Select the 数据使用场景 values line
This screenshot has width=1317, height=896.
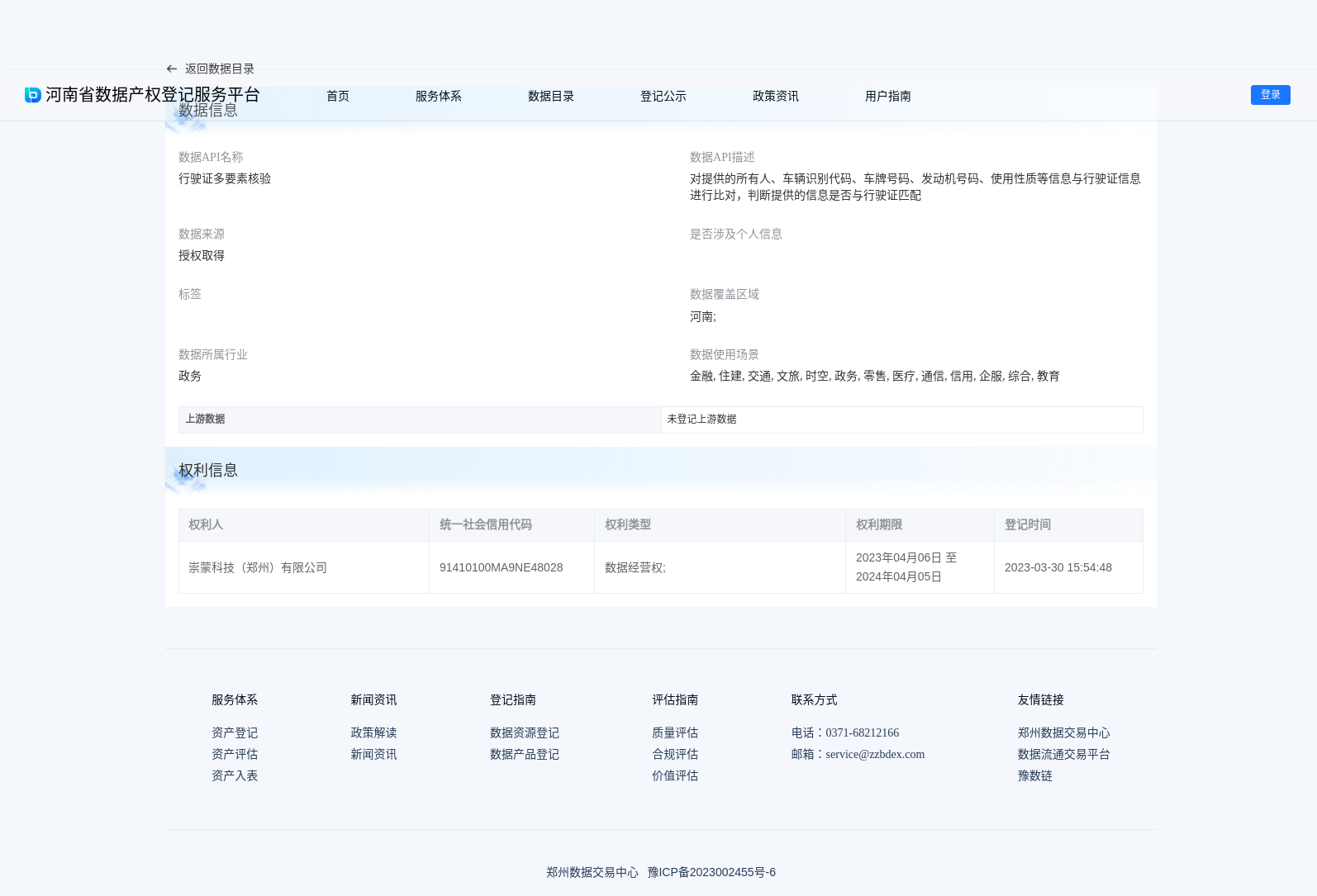click(875, 376)
